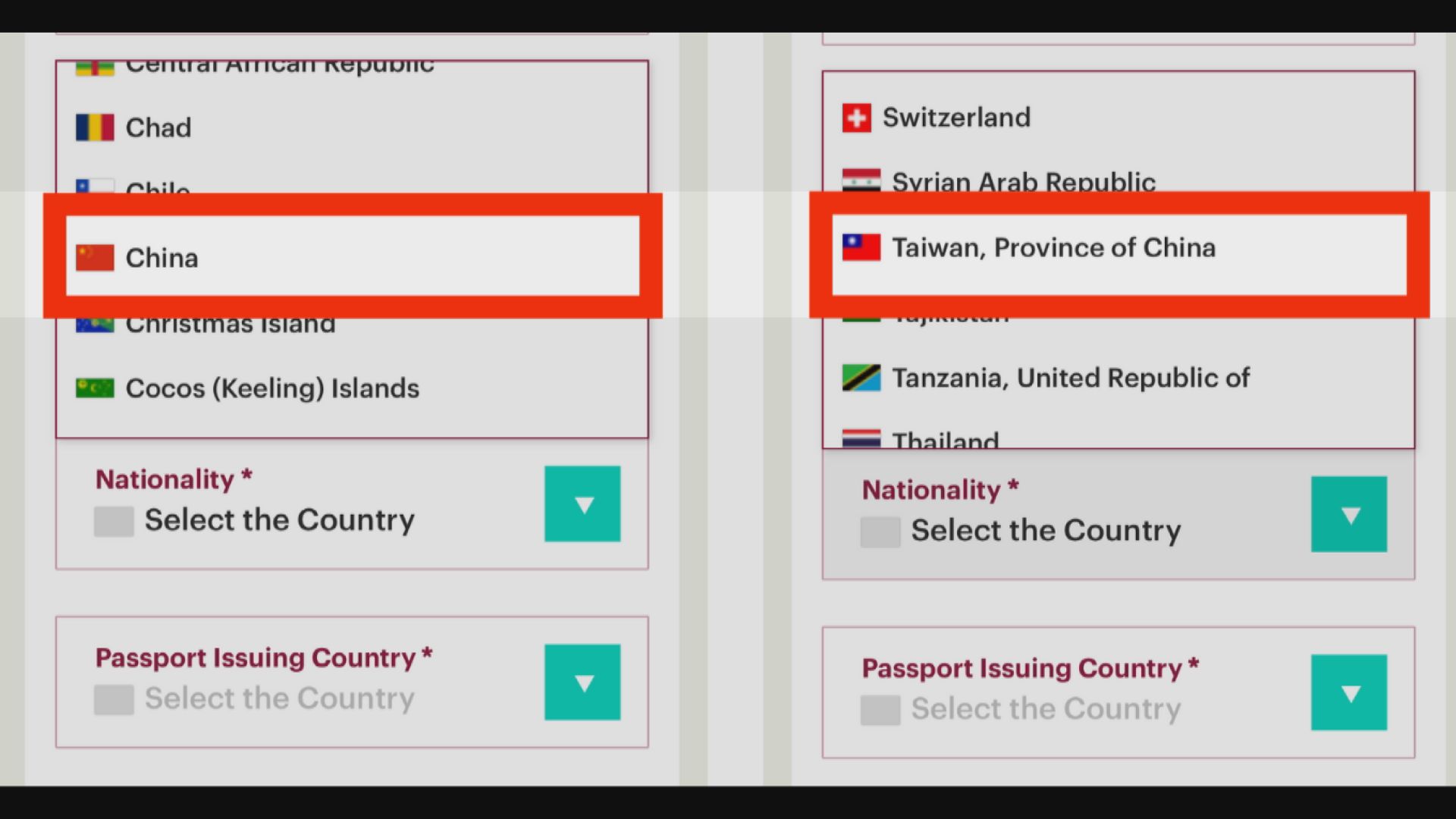The height and width of the screenshot is (819, 1456).
Task: Select China from the country list
Action: [x=162, y=258]
